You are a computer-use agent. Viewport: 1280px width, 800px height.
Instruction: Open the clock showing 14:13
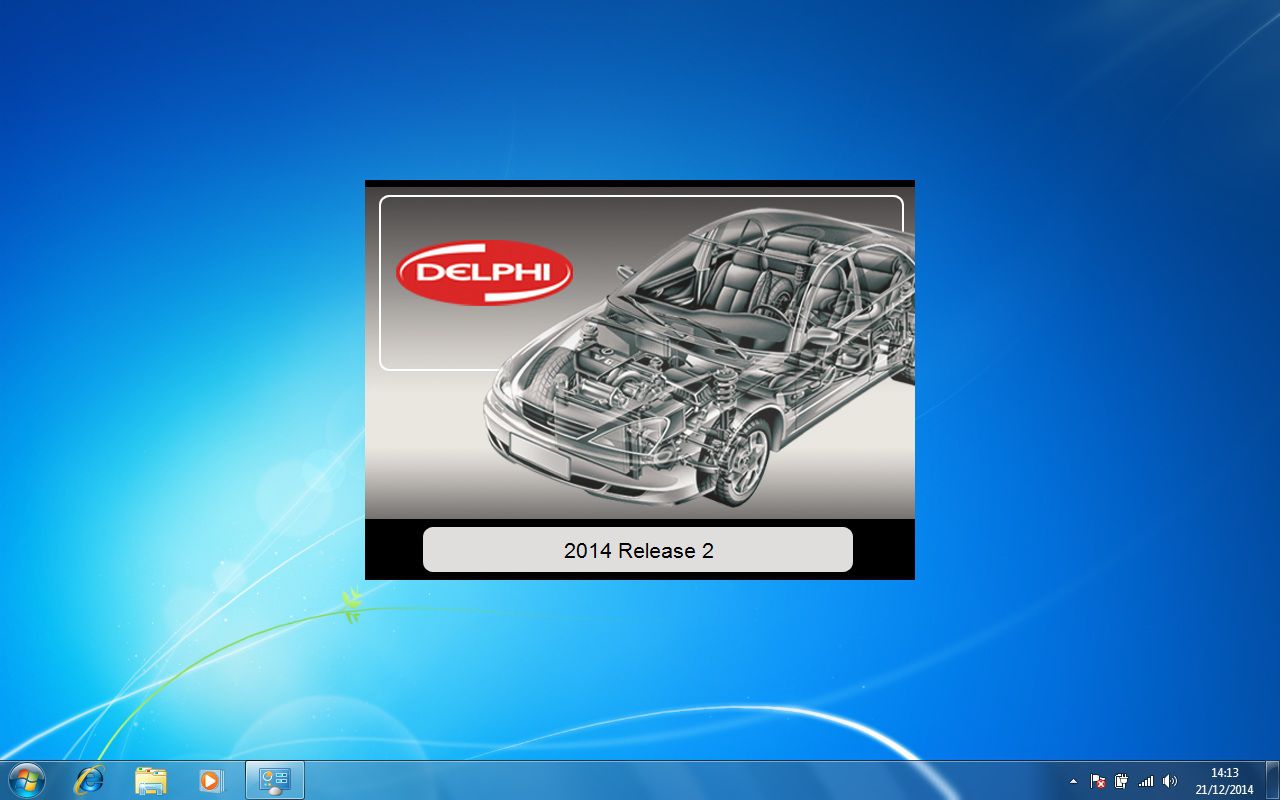tap(1224, 781)
